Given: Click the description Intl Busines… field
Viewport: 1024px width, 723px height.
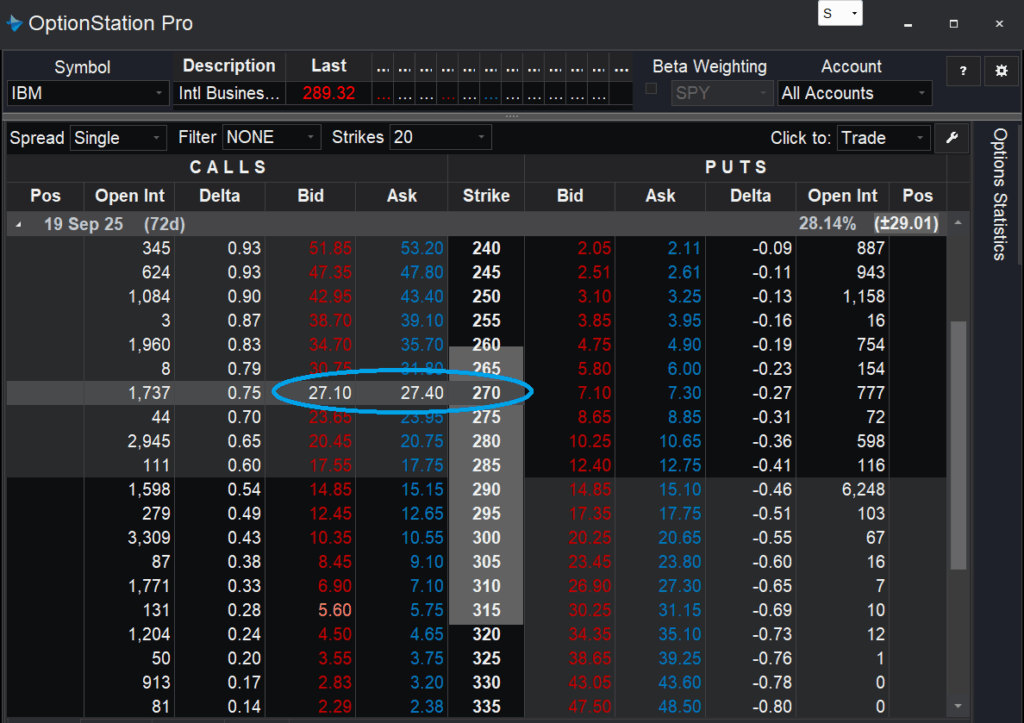Looking at the screenshot, I should pos(229,93).
